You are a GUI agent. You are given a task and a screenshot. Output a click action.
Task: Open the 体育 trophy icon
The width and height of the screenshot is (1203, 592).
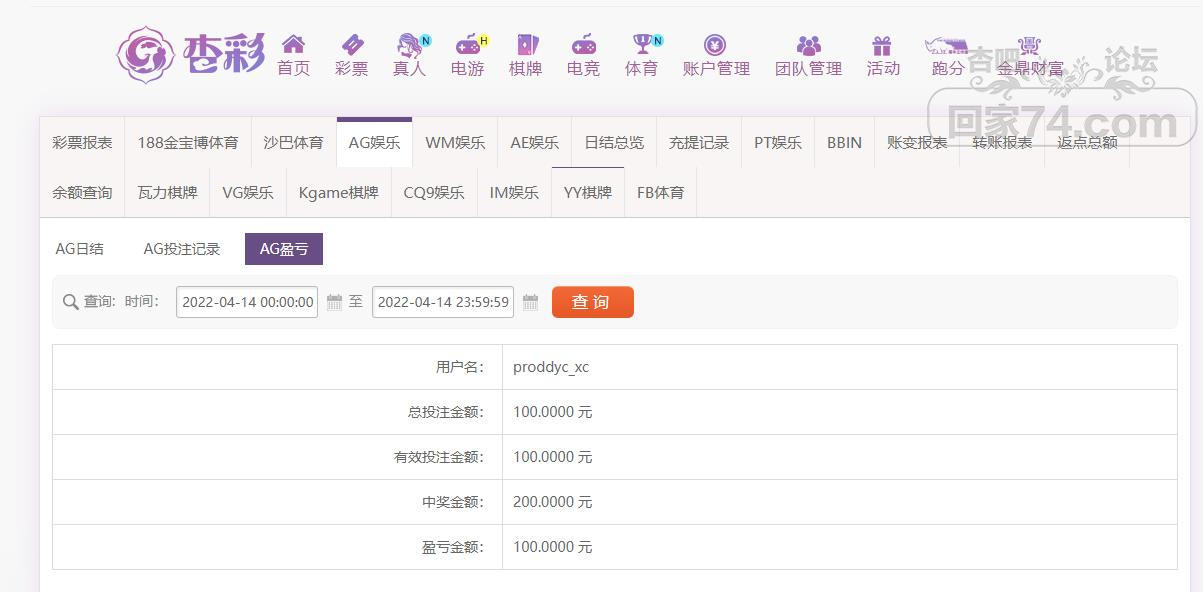[x=641, y=45]
